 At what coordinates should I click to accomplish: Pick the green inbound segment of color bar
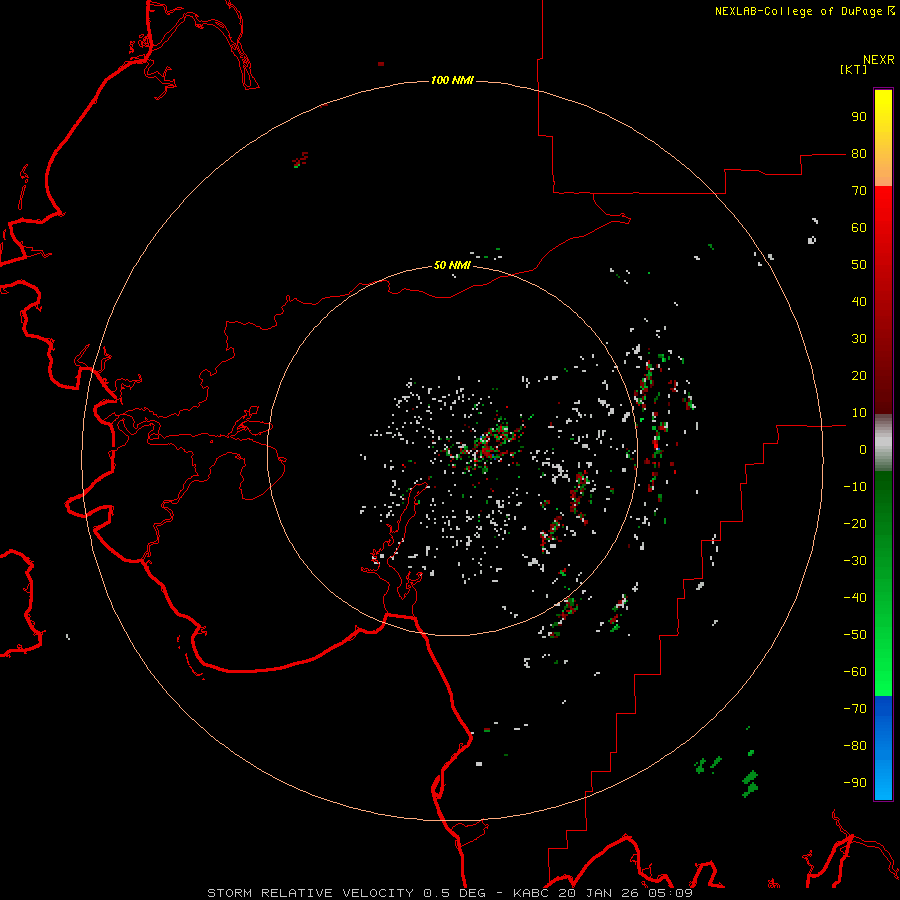pos(883,583)
